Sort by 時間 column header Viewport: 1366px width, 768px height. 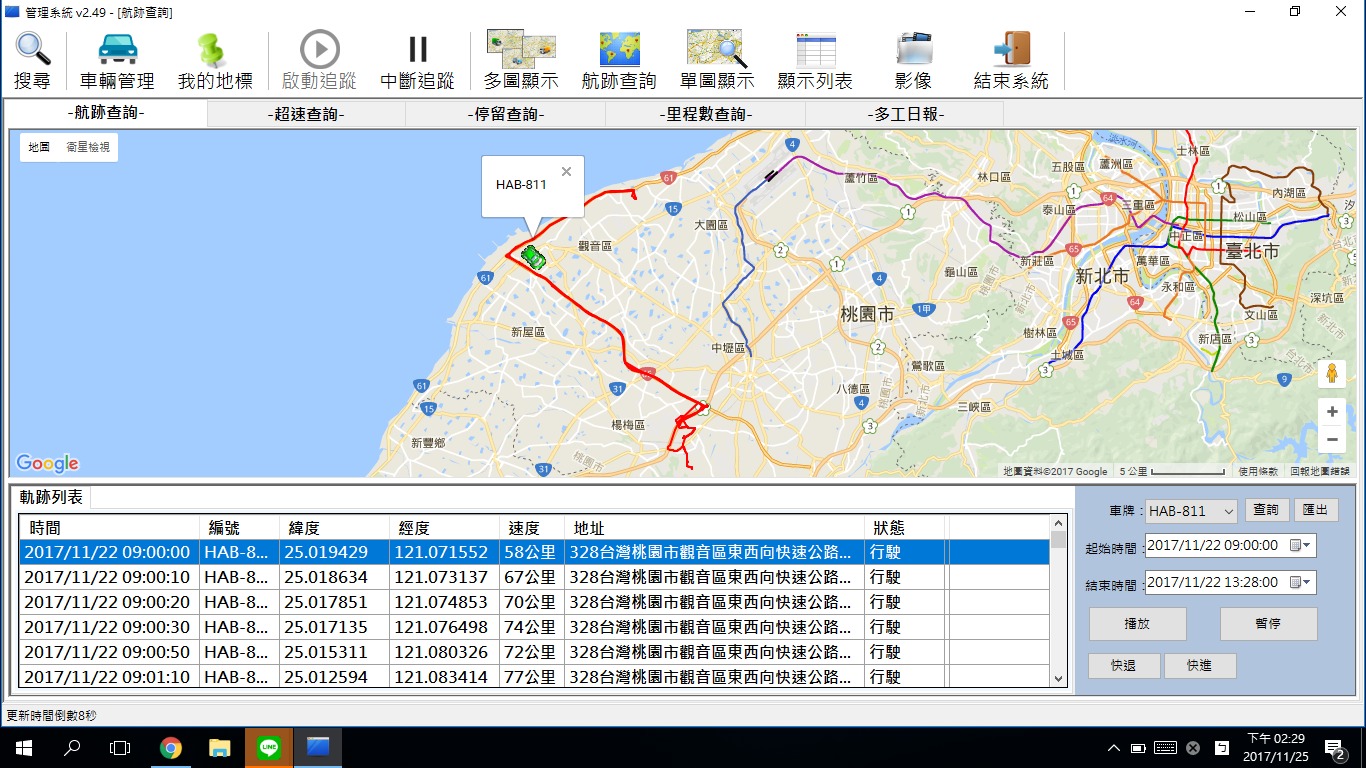coord(110,528)
